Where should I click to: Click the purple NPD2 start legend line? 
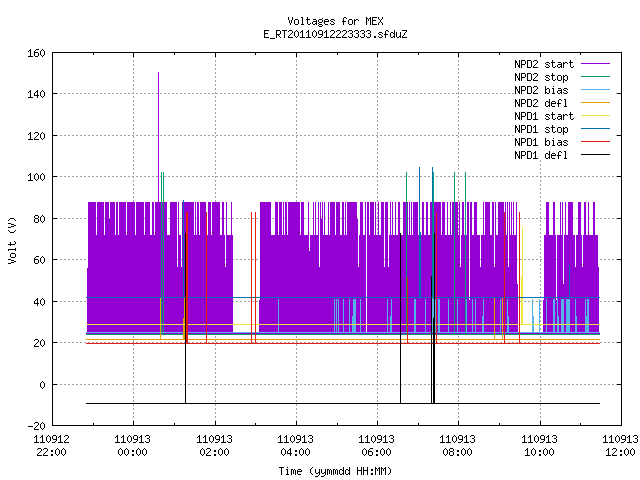point(595,64)
